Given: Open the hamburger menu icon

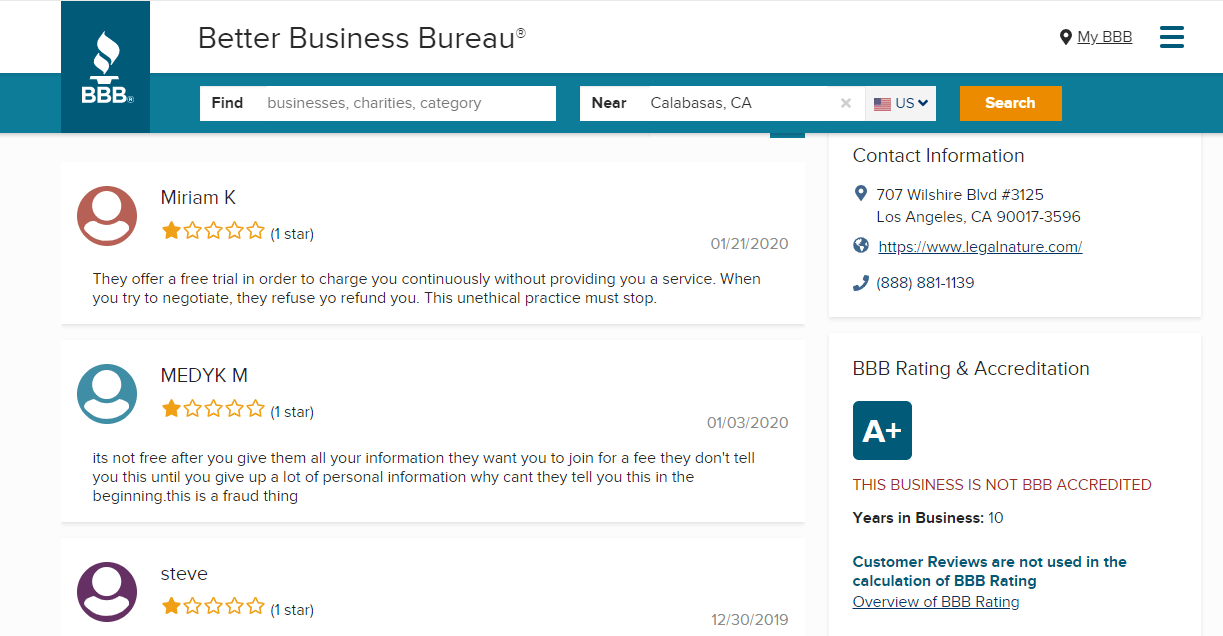Looking at the screenshot, I should click(x=1171, y=37).
